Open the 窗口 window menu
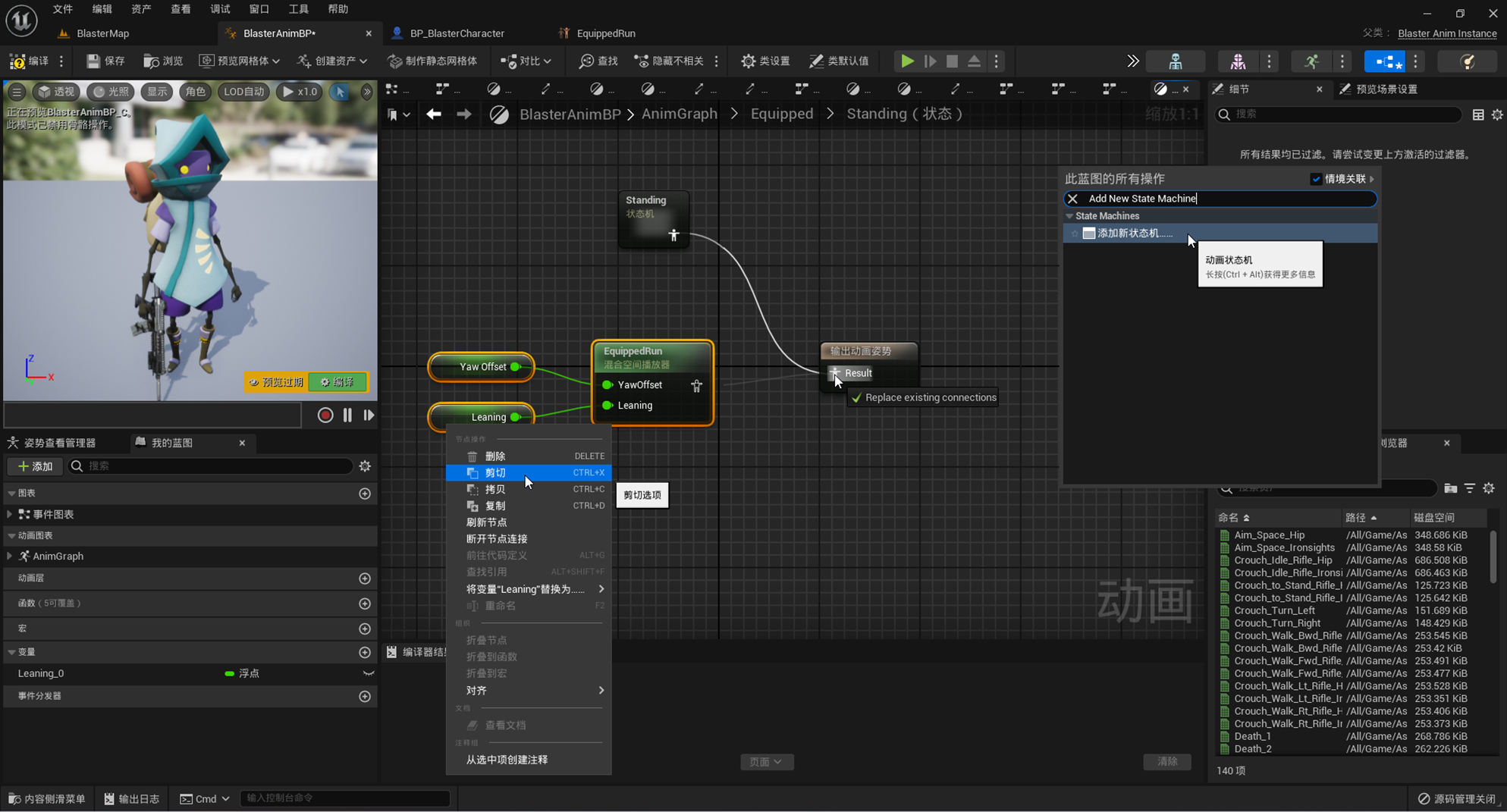 [259, 9]
